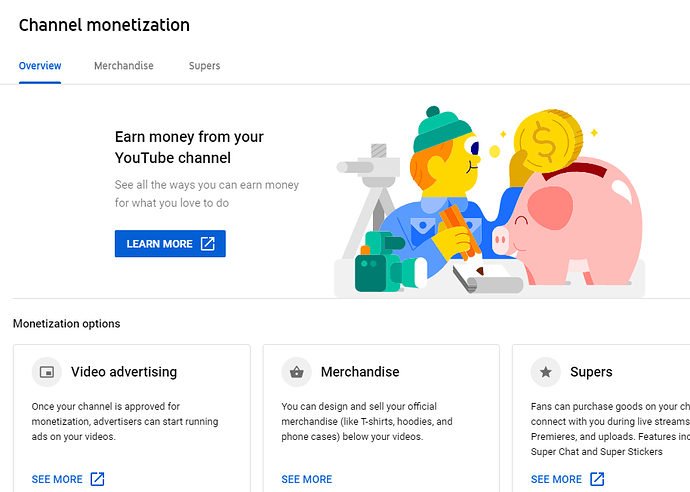
Task: Open SEE MORE under Merchandise card
Action: 307,479
